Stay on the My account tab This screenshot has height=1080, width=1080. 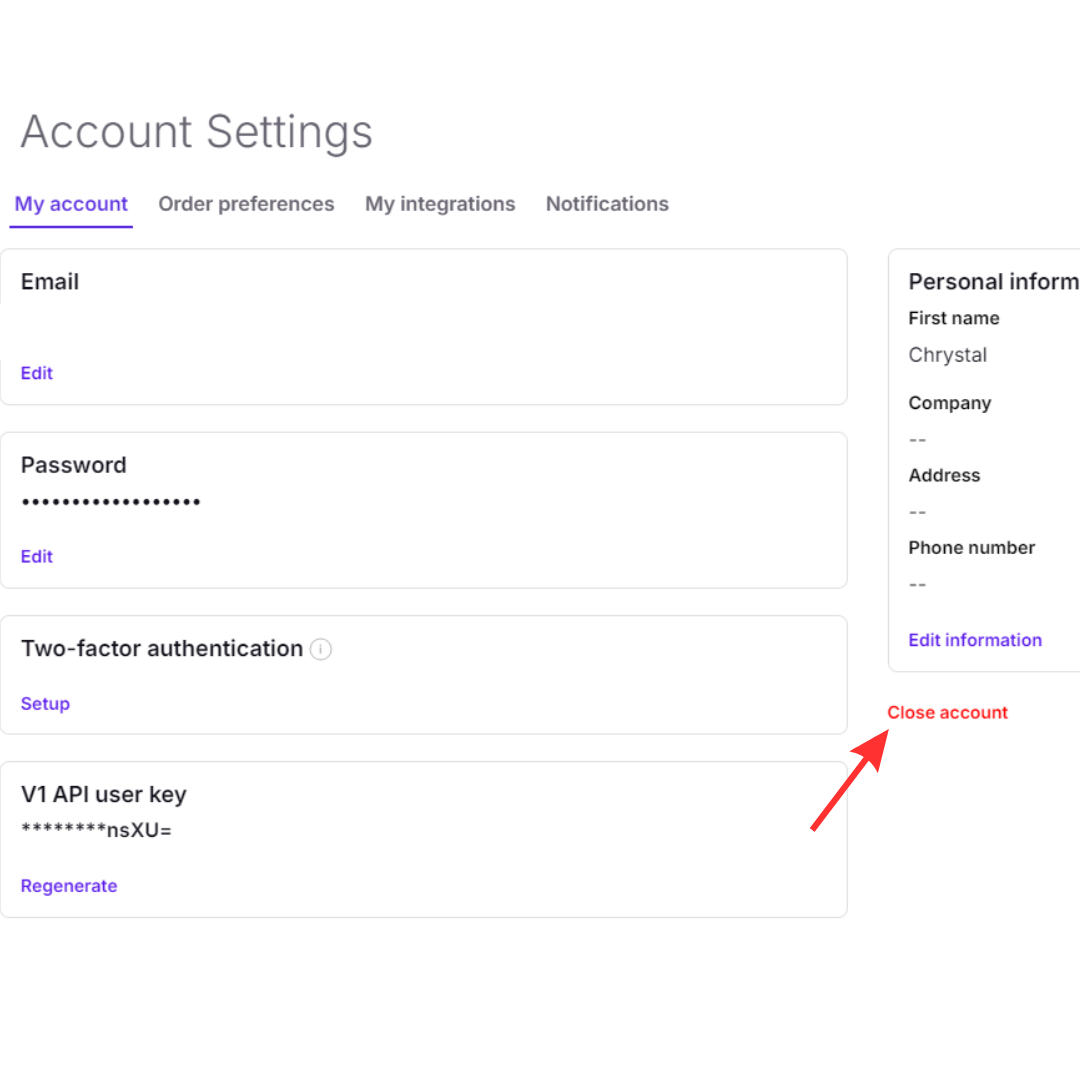pos(71,204)
